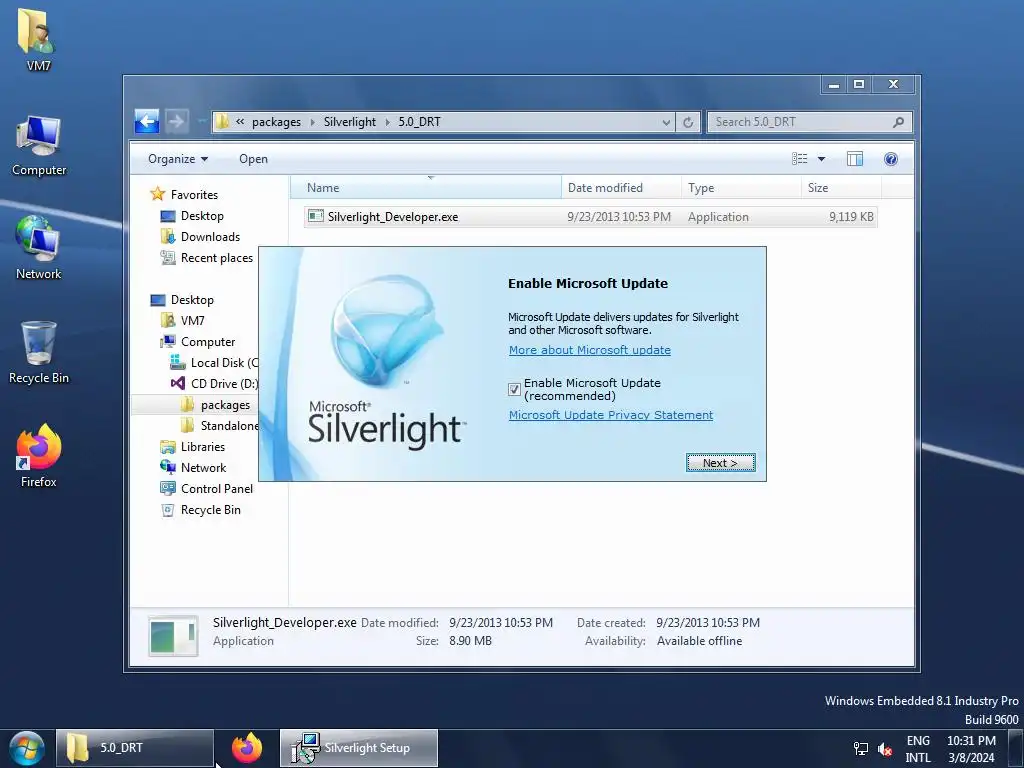Open More about Microsoft update link
Screen dimensions: 1024x768
pyautogui.click(x=589, y=350)
